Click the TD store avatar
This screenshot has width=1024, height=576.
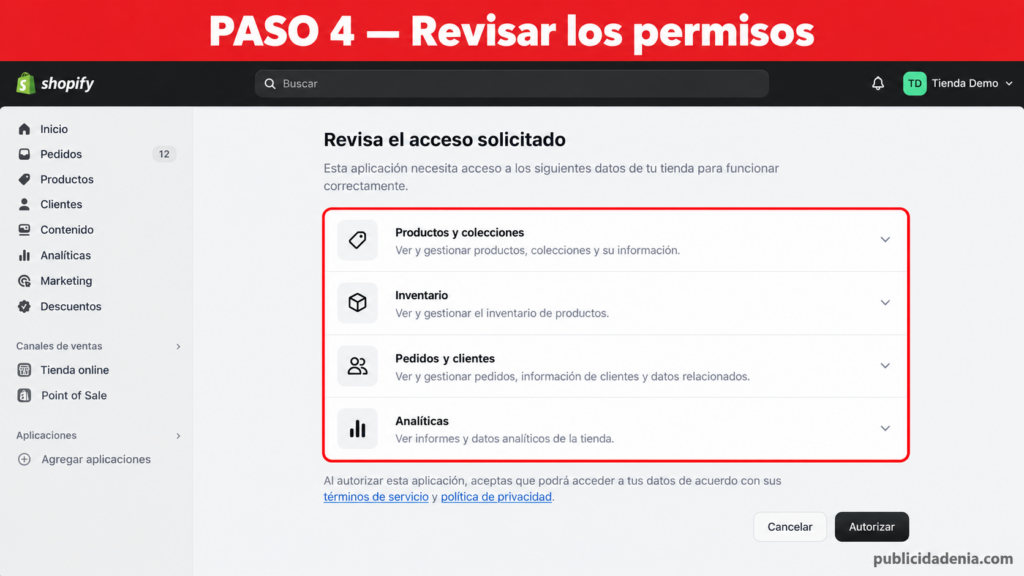click(x=914, y=84)
